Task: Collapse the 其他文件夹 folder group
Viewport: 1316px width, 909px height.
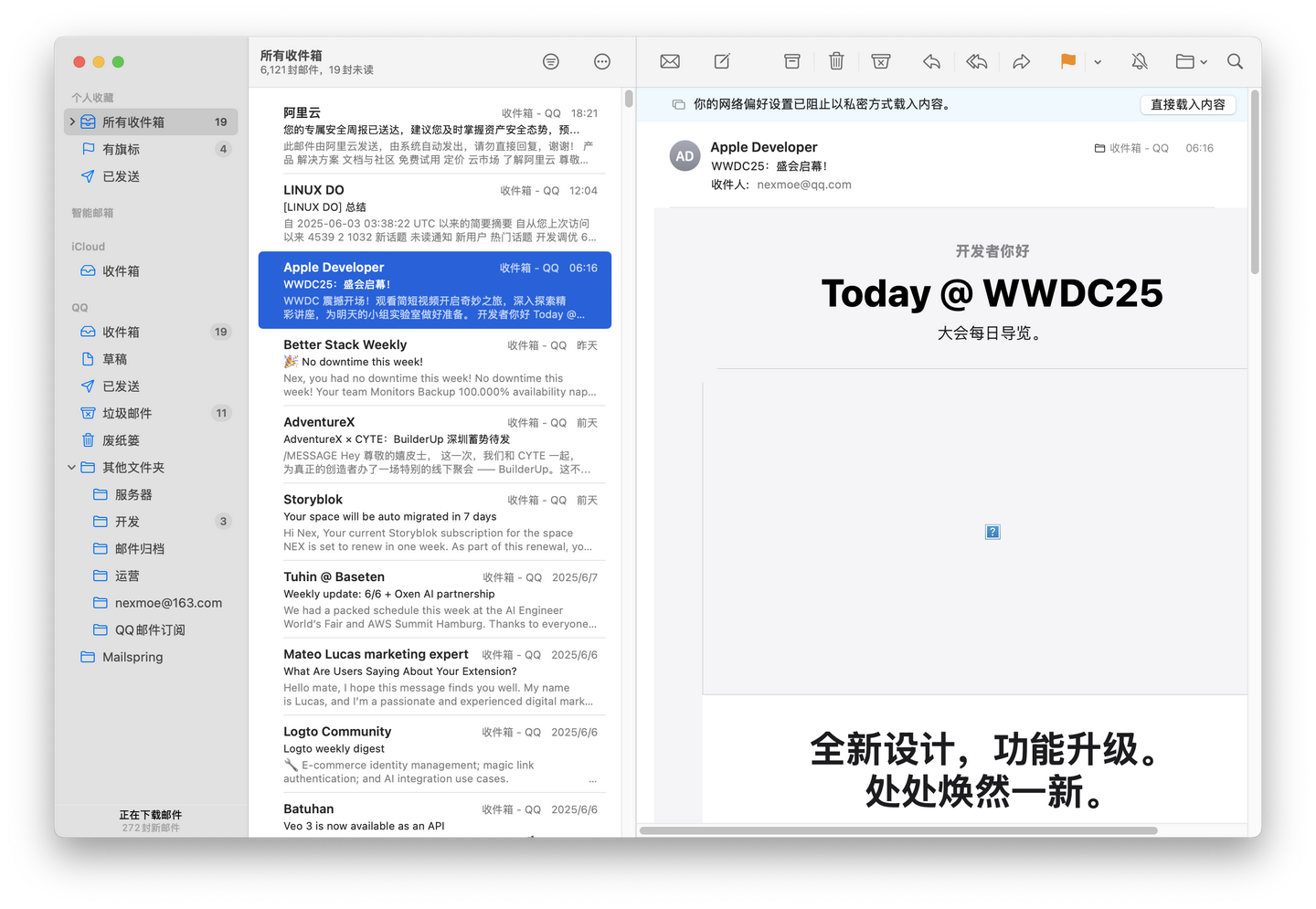Action: point(70,467)
